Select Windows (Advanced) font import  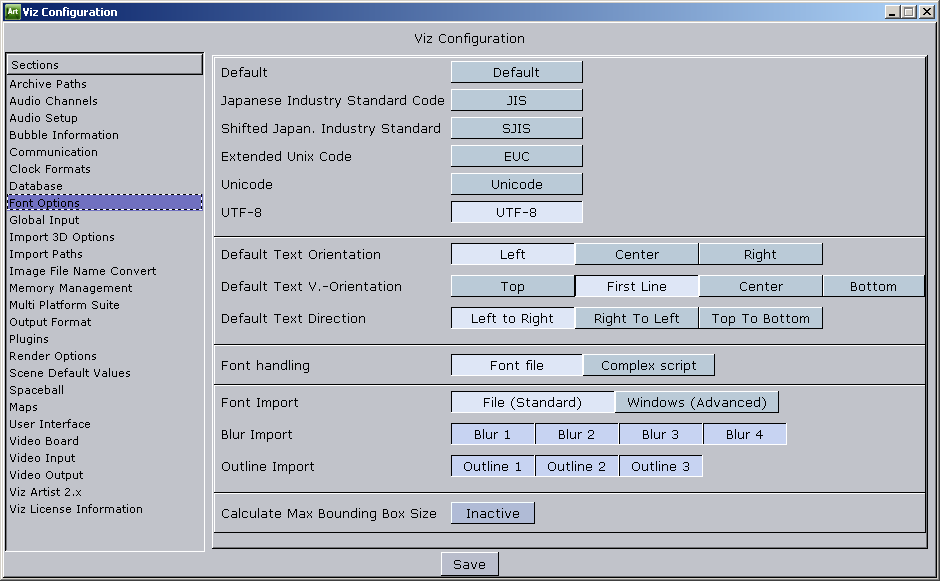(x=696, y=402)
